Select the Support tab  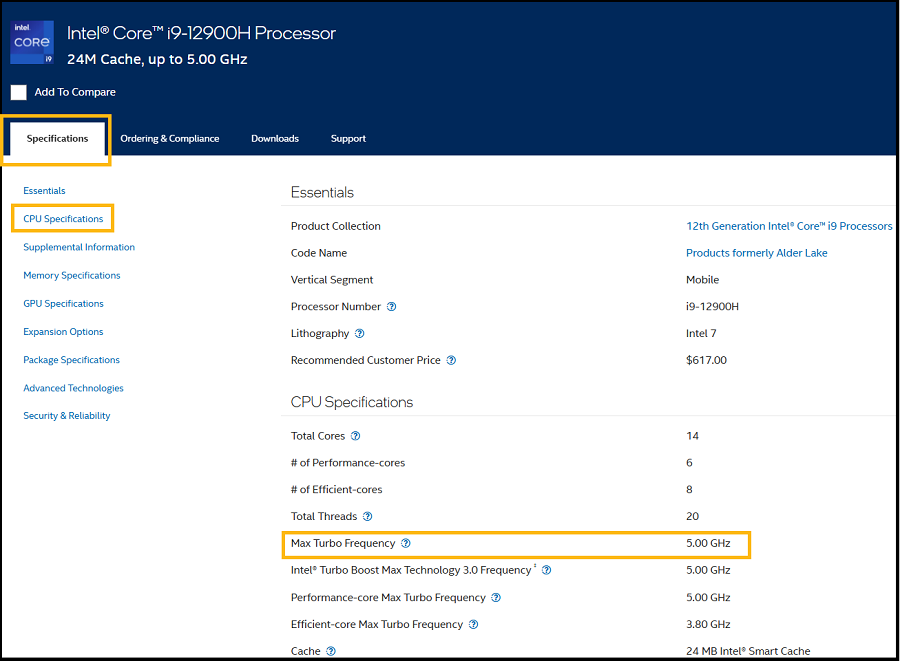pos(348,139)
